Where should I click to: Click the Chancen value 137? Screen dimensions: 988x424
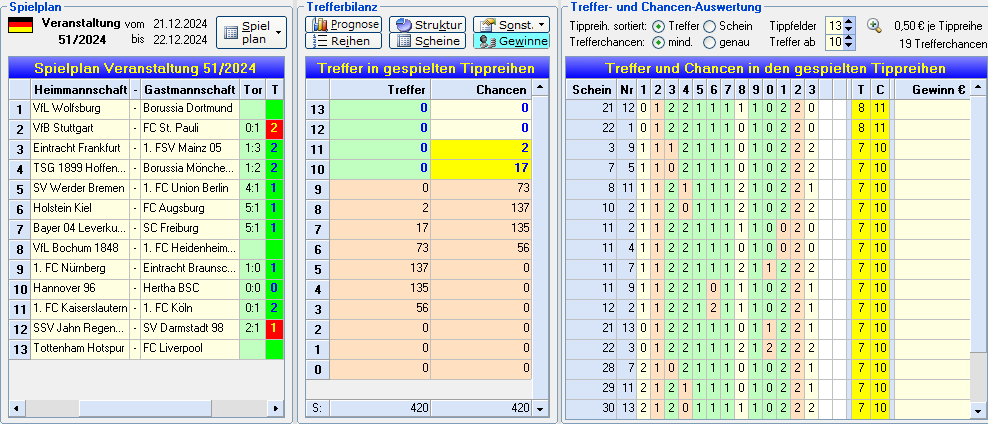(481, 209)
